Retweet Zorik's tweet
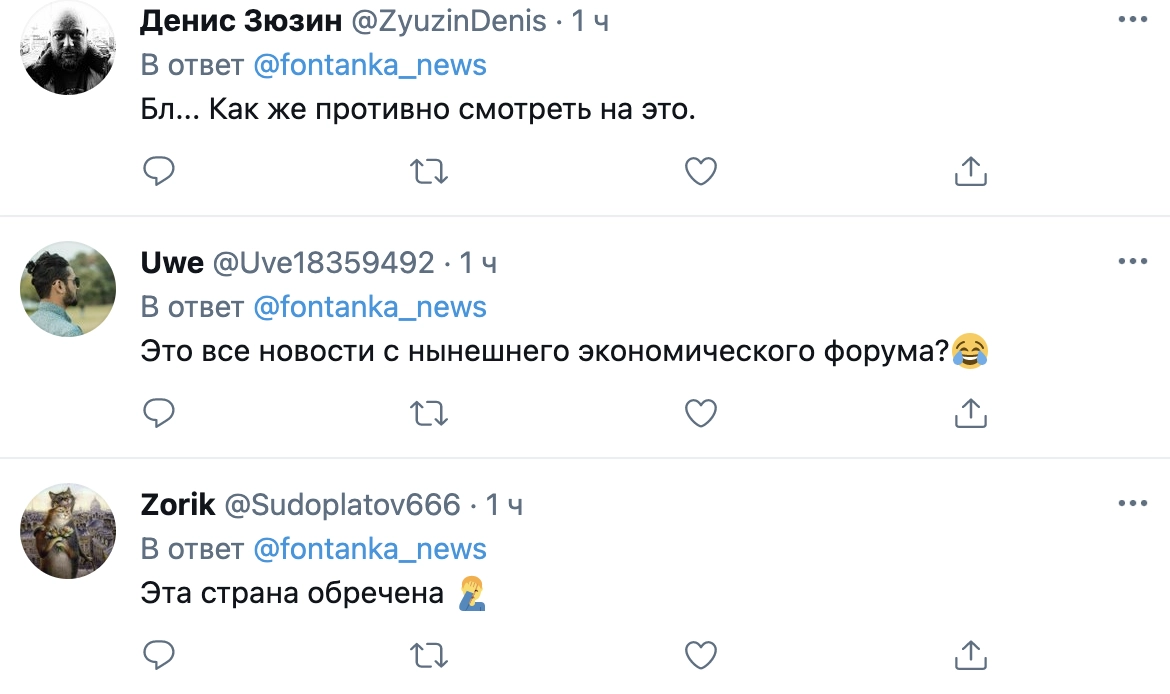Viewport: 1170px width, 694px height. click(430, 655)
